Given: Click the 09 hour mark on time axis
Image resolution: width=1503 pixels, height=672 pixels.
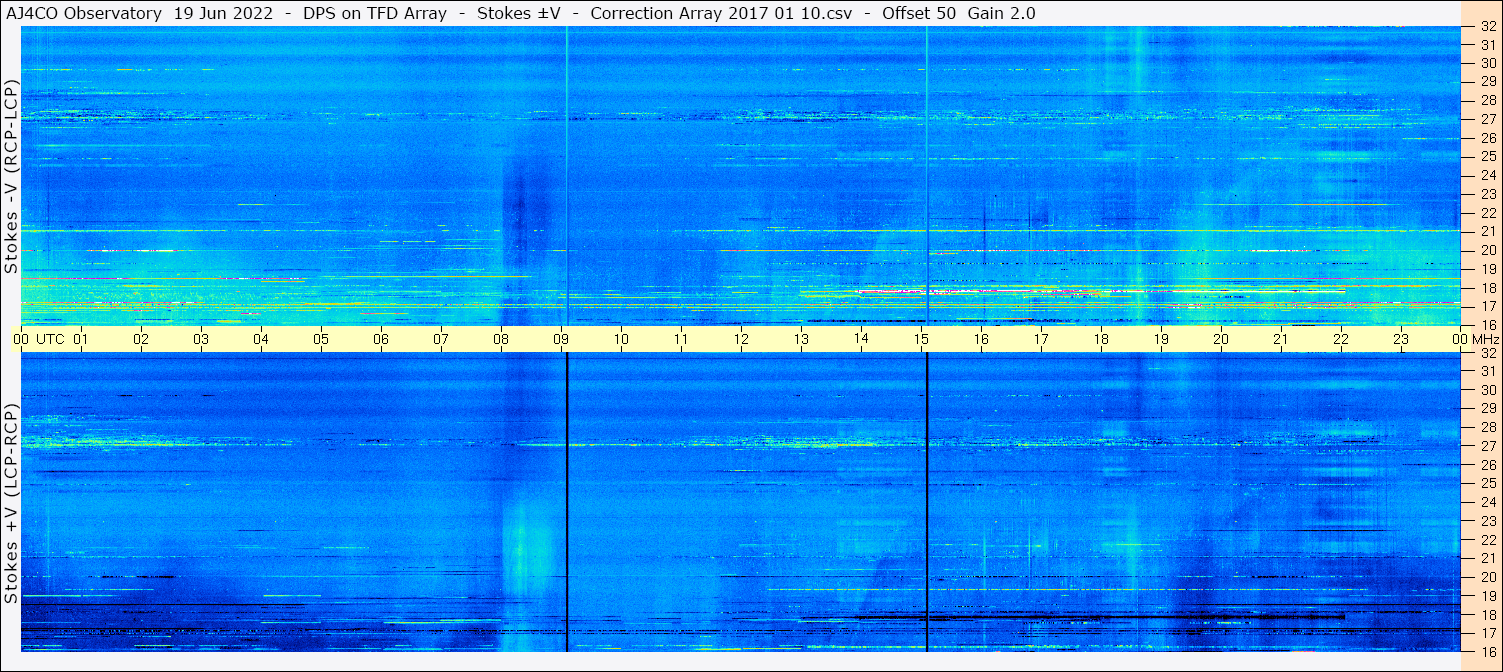Looking at the screenshot, I should click(x=561, y=339).
